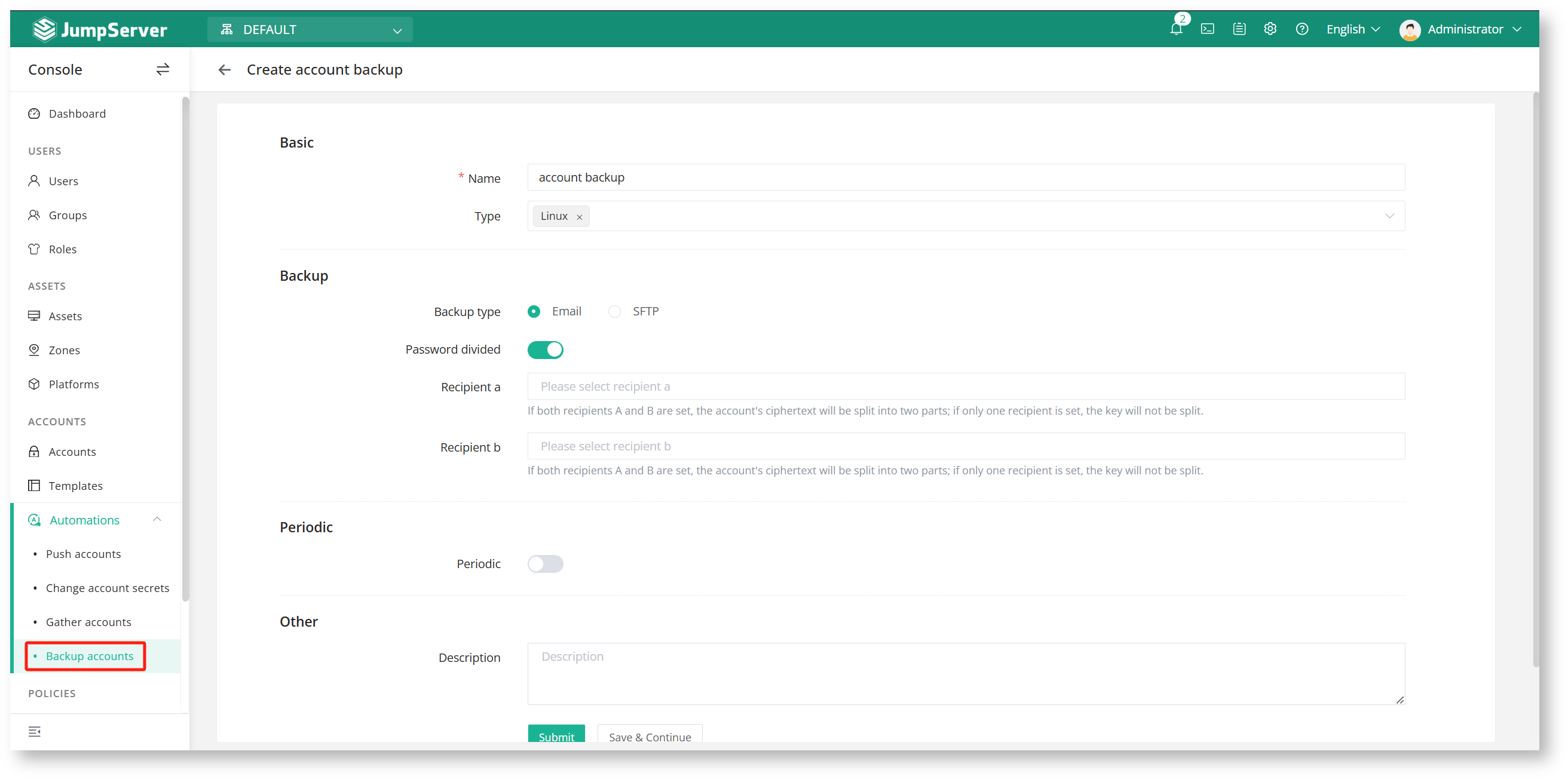Open the English language dropdown
Screen dimensions: 1568x779
pyautogui.click(x=1353, y=29)
